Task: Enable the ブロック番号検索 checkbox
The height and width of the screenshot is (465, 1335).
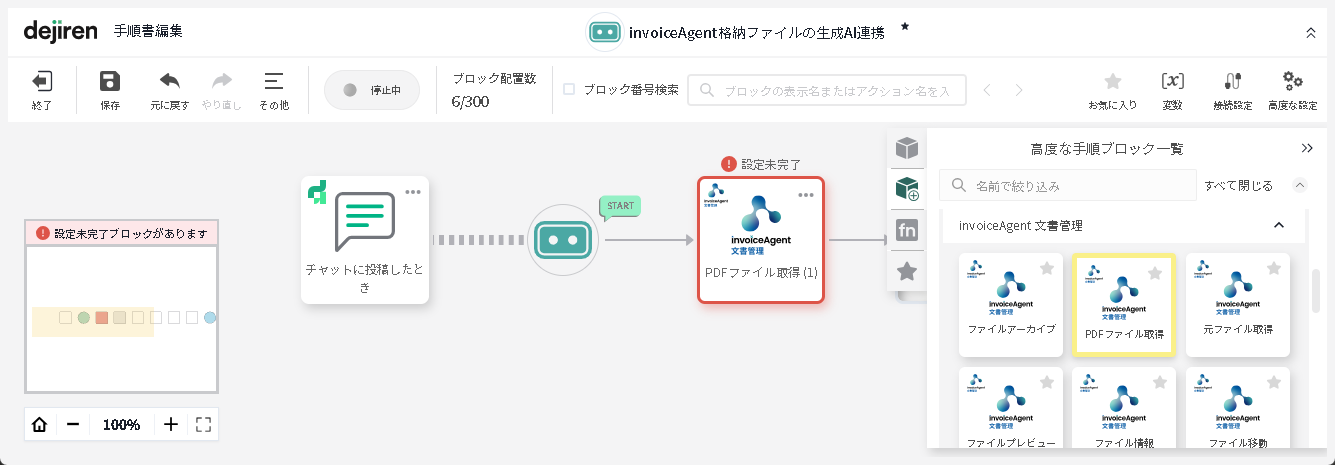Action: pyautogui.click(x=569, y=89)
